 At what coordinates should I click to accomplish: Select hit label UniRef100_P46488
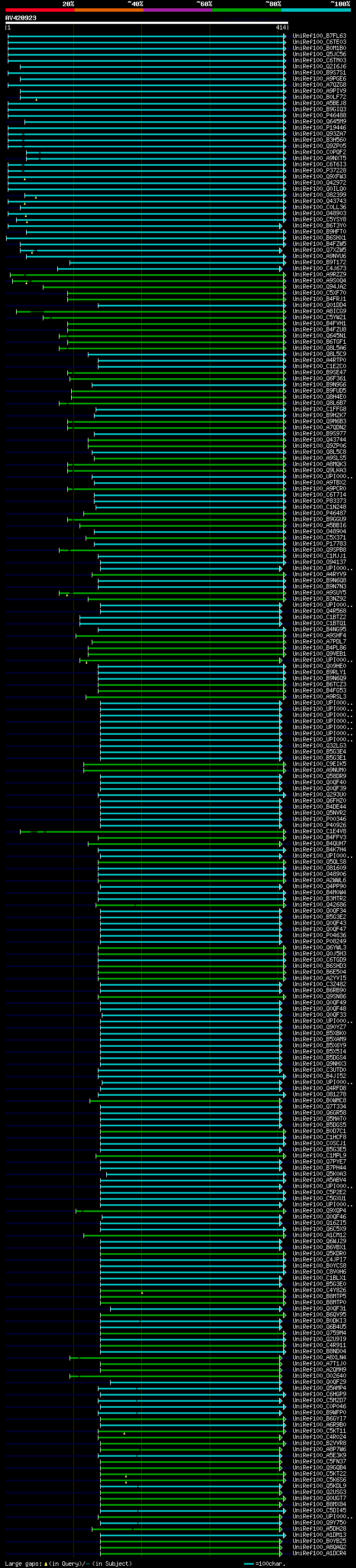(x=319, y=115)
